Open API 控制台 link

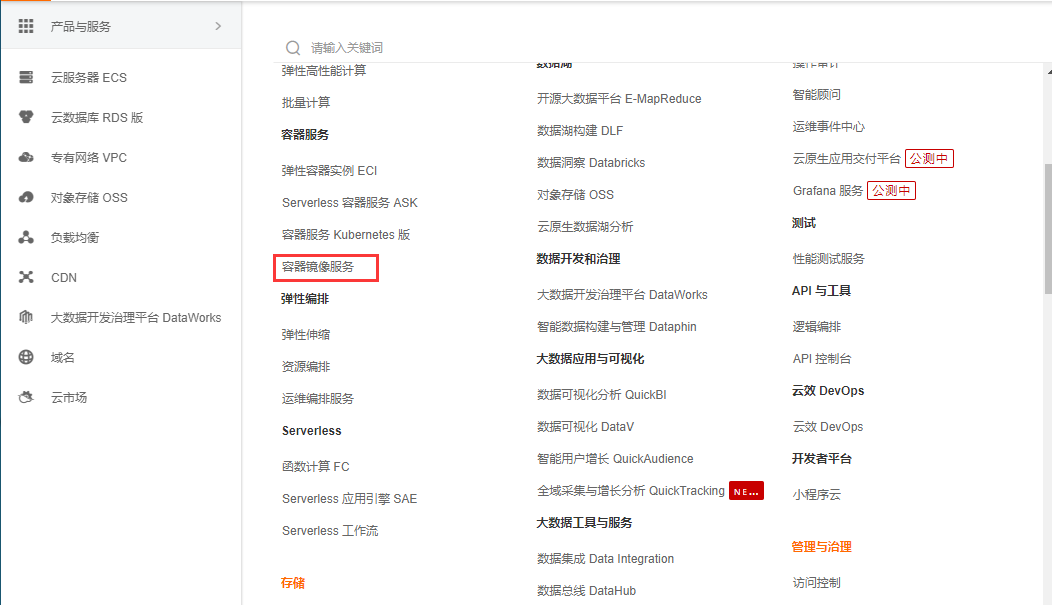(822, 359)
